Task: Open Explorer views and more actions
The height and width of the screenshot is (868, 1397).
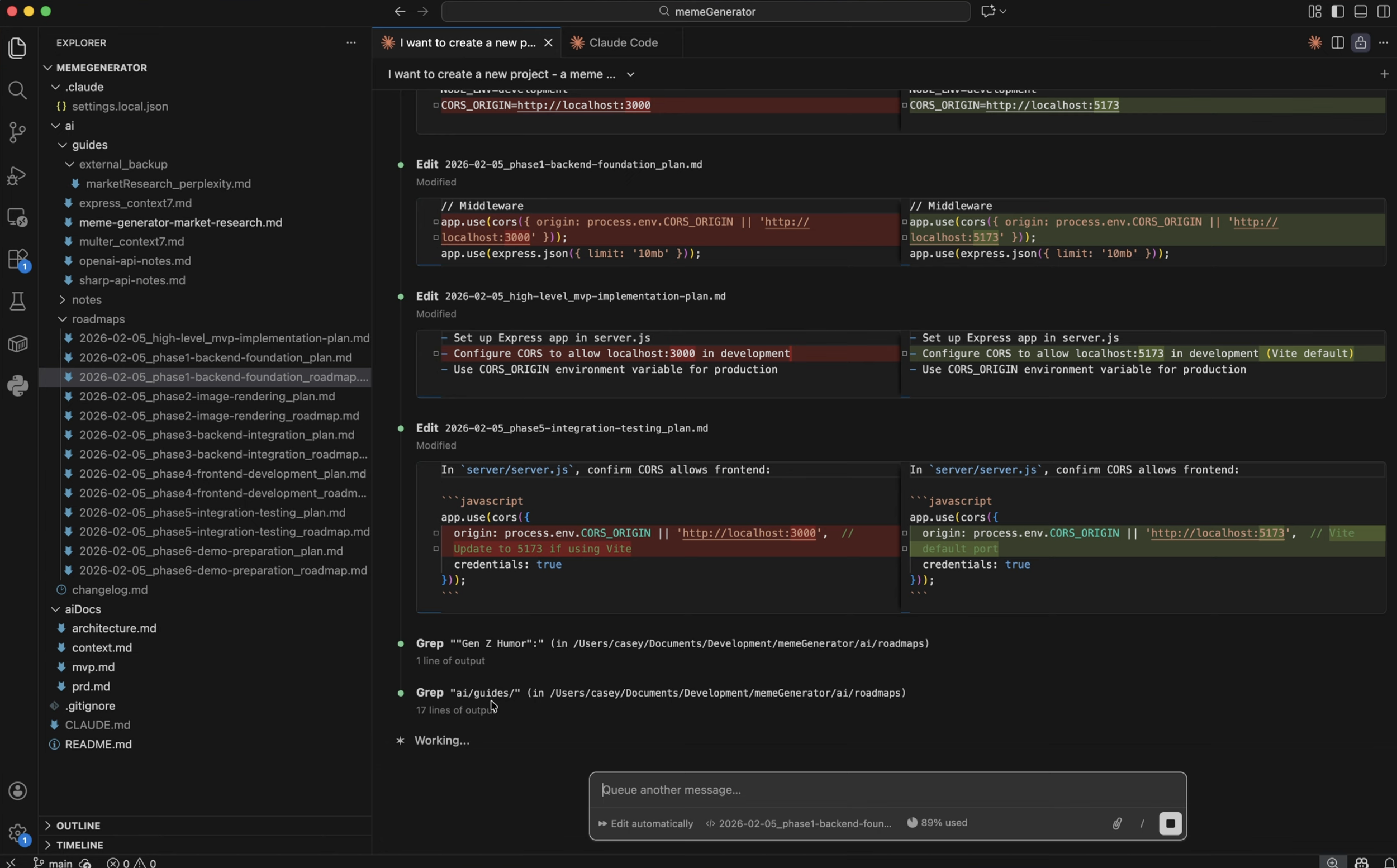Action: pyautogui.click(x=351, y=42)
